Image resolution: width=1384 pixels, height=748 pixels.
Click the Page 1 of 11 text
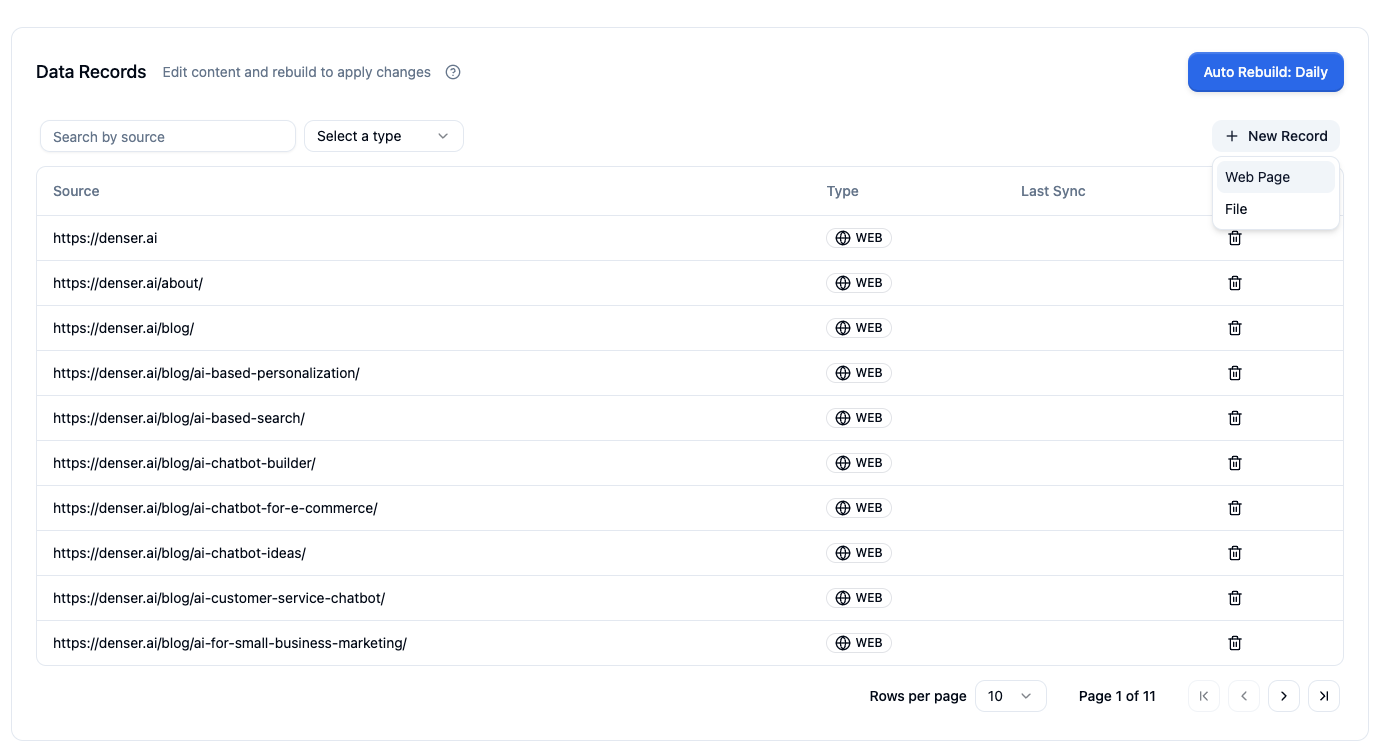tap(1117, 696)
